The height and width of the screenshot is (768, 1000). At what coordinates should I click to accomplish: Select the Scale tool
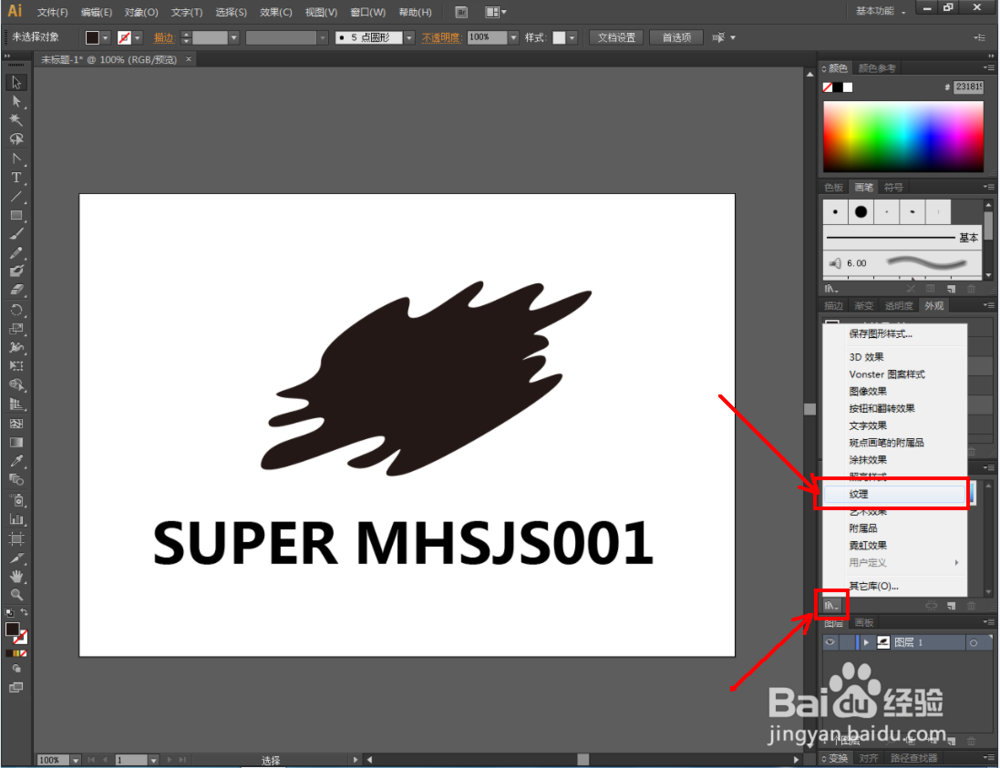tap(16, 329)
